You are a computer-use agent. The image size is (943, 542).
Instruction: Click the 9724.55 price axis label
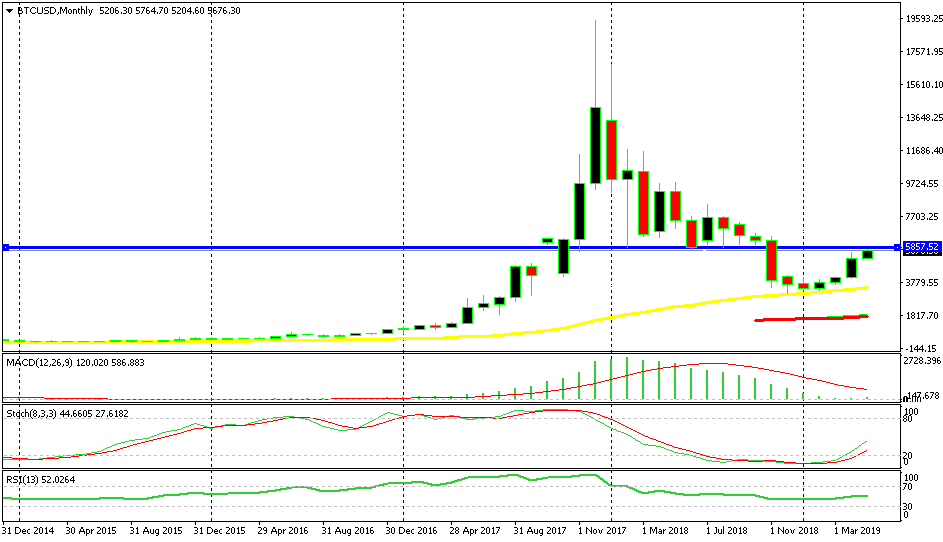point(923,183)
